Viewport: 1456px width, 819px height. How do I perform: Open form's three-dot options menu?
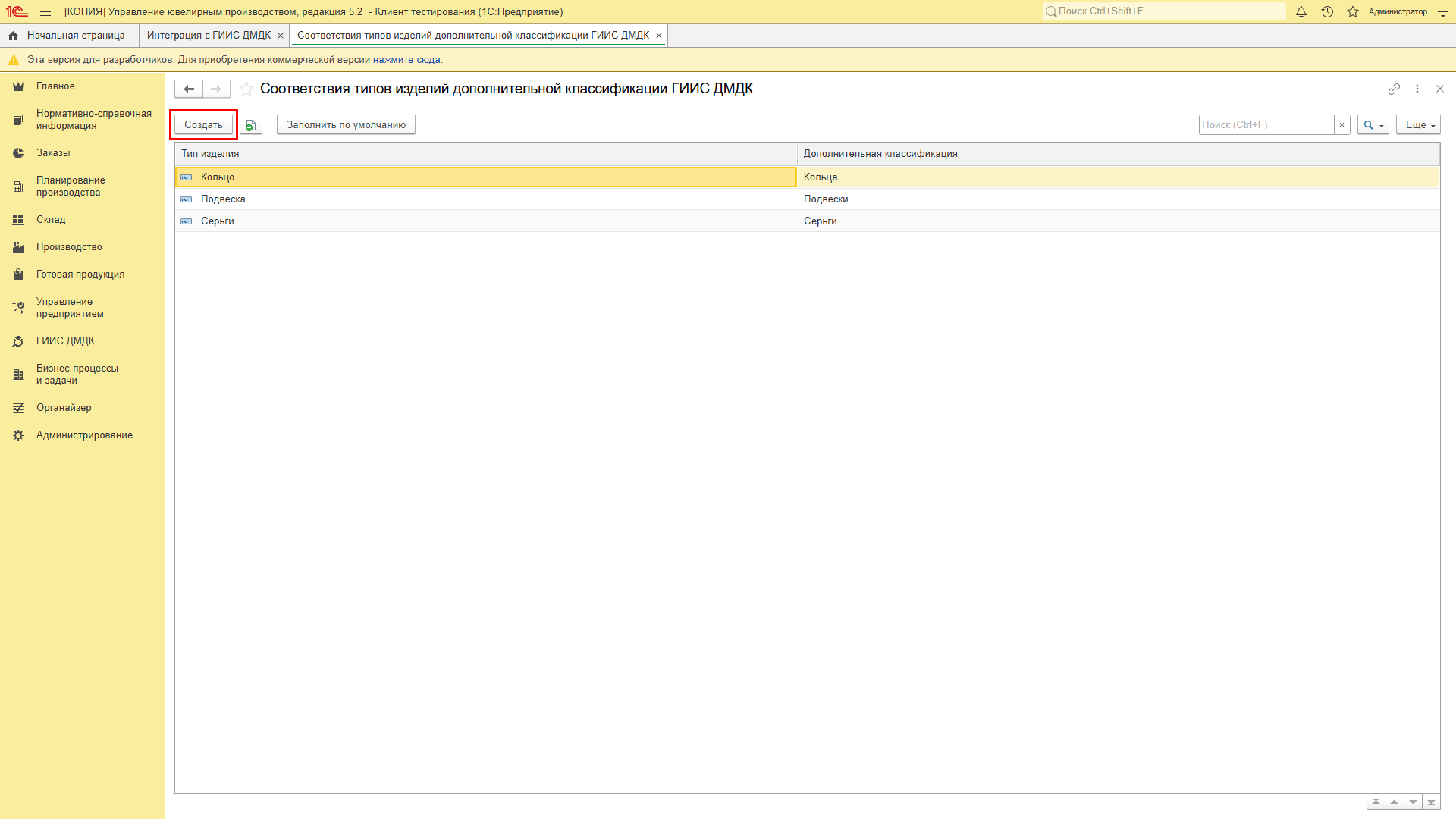[x=1417, y=89]
